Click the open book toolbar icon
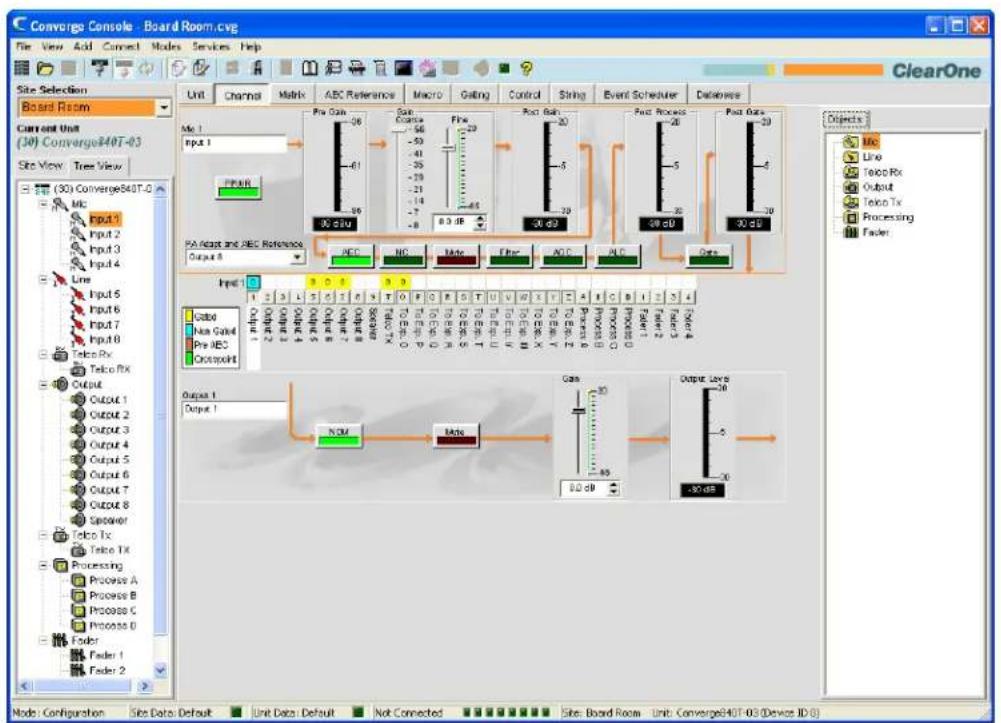This screenshot has width=1001, height=723. (310, 68)
